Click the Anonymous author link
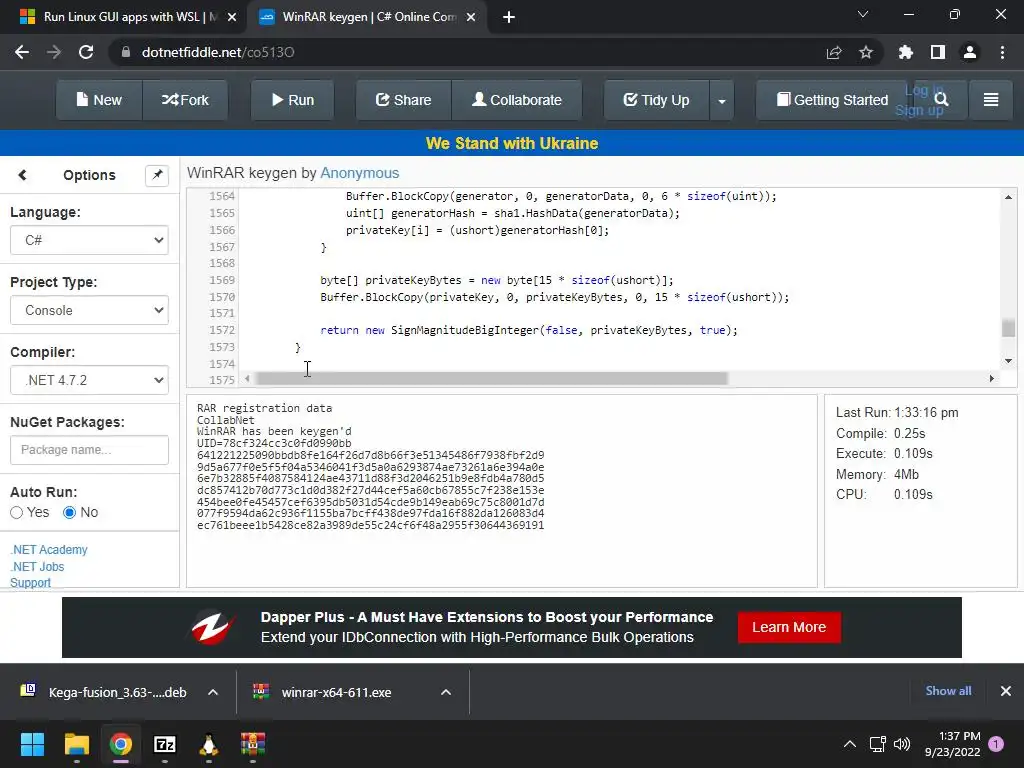This screenshot has height=768, width=1024. pos(359,173)
